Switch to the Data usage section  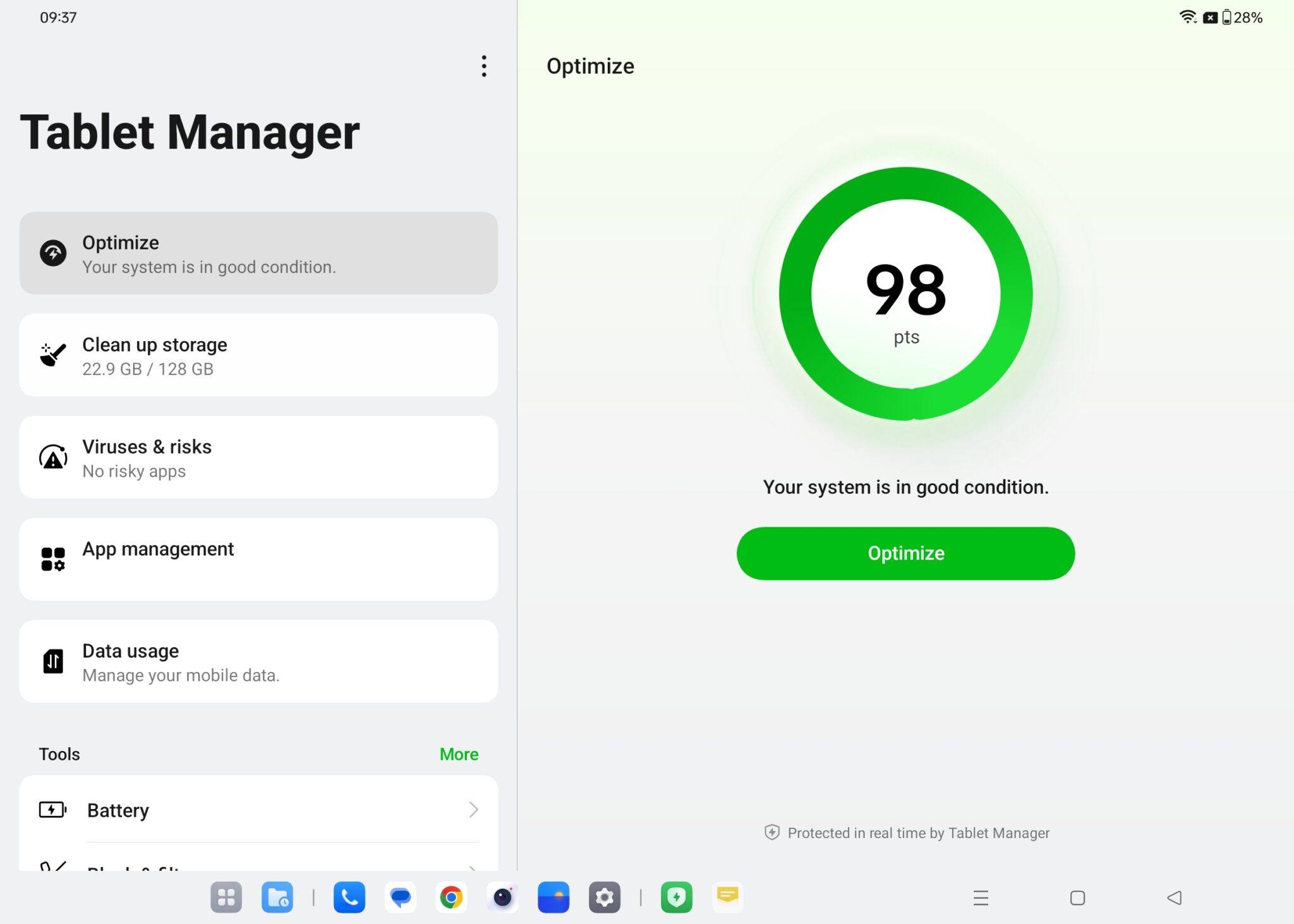point(258,661)
